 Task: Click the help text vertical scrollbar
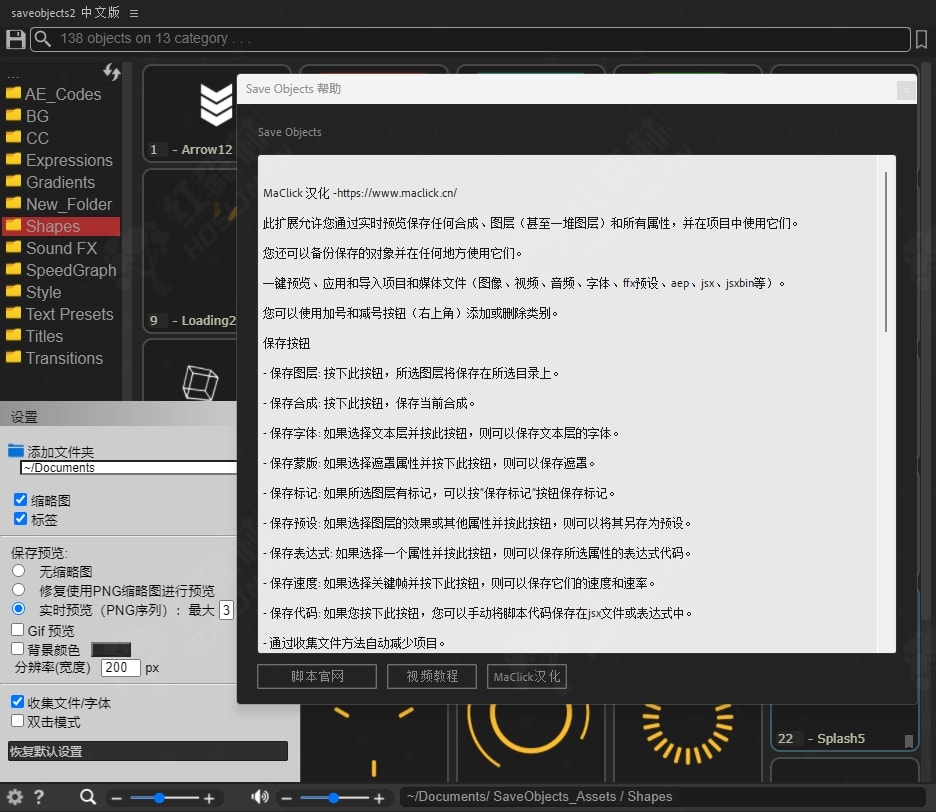pyautogui.click(x=886, y=252)
